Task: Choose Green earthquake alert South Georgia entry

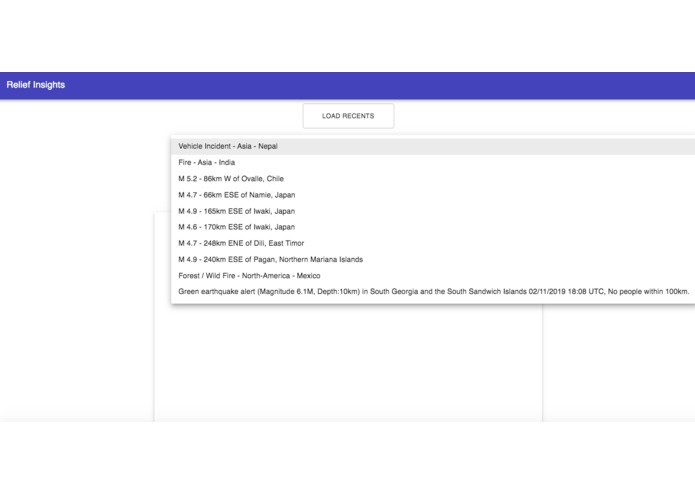Action: tap(433, 292)
